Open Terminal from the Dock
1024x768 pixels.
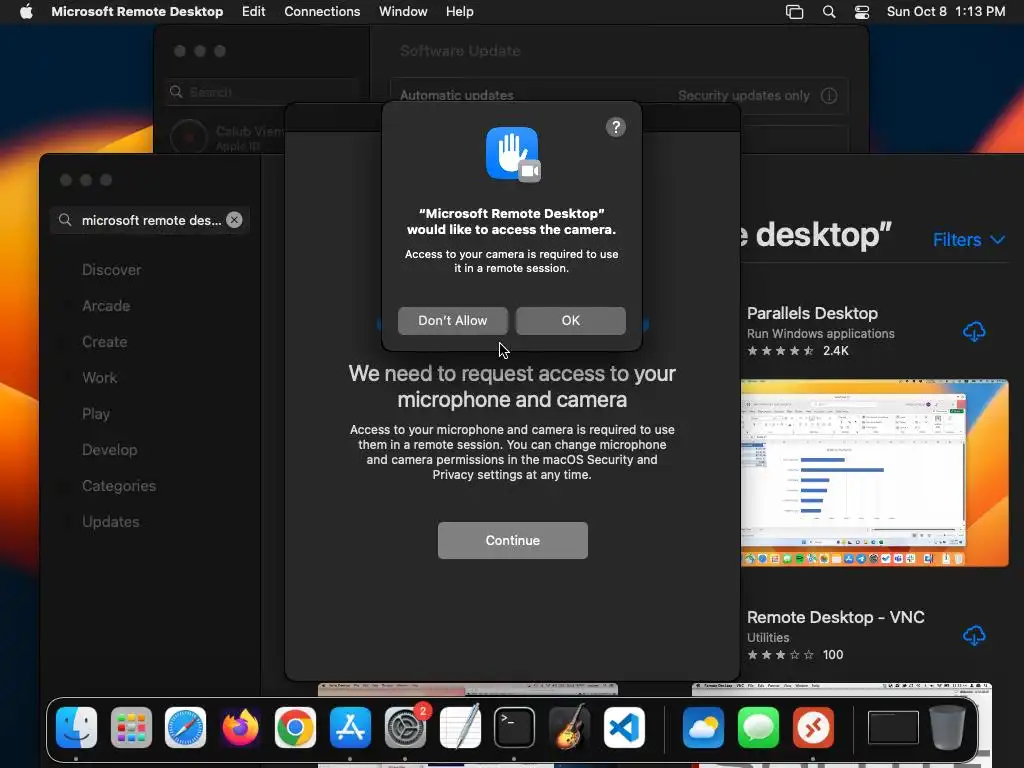(514, 727)
